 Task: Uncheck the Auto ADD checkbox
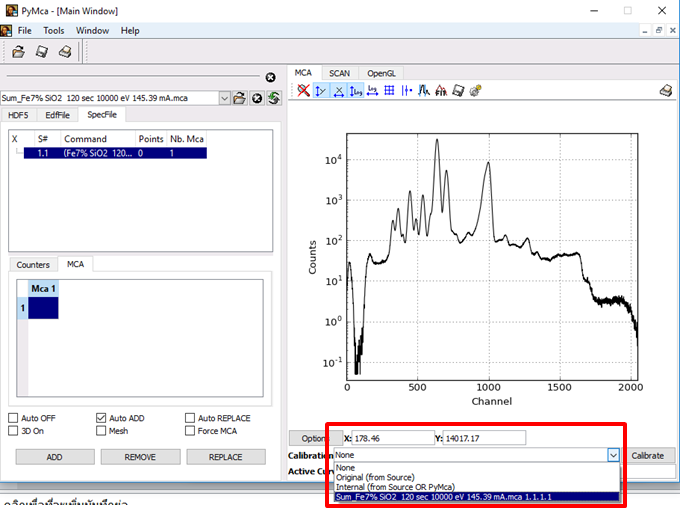(101, 418)
